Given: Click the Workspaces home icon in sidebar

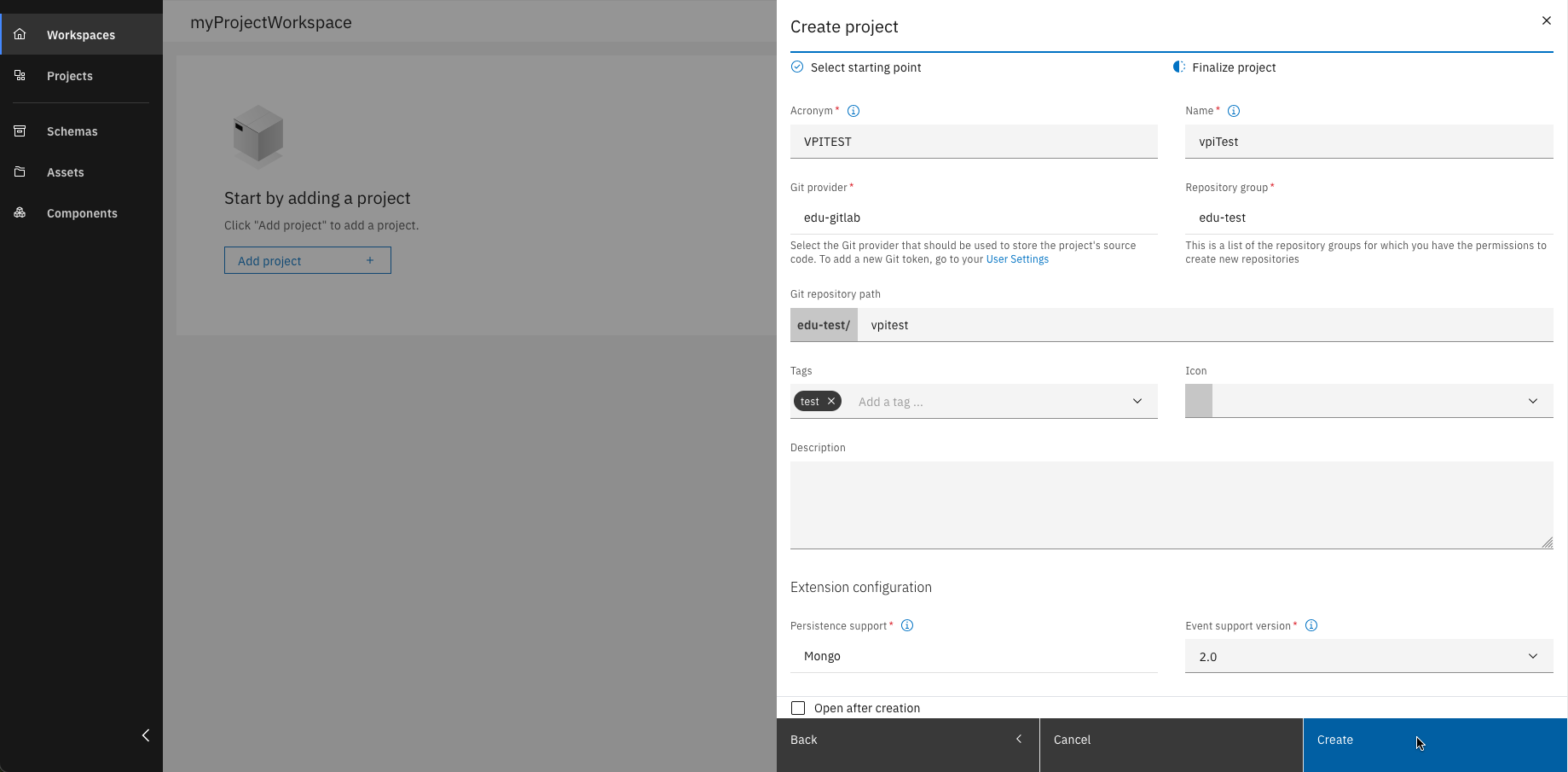Looking at the screenshot, I should [x=19, y=34].
